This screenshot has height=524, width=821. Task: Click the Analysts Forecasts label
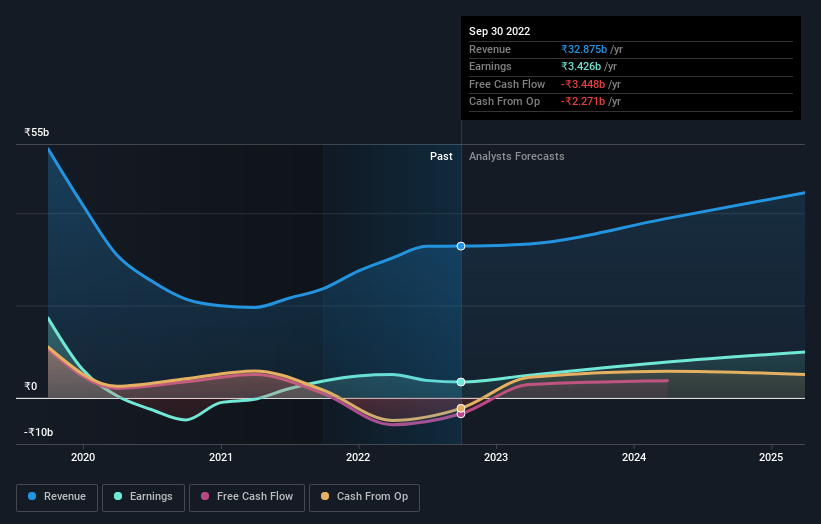517,156
